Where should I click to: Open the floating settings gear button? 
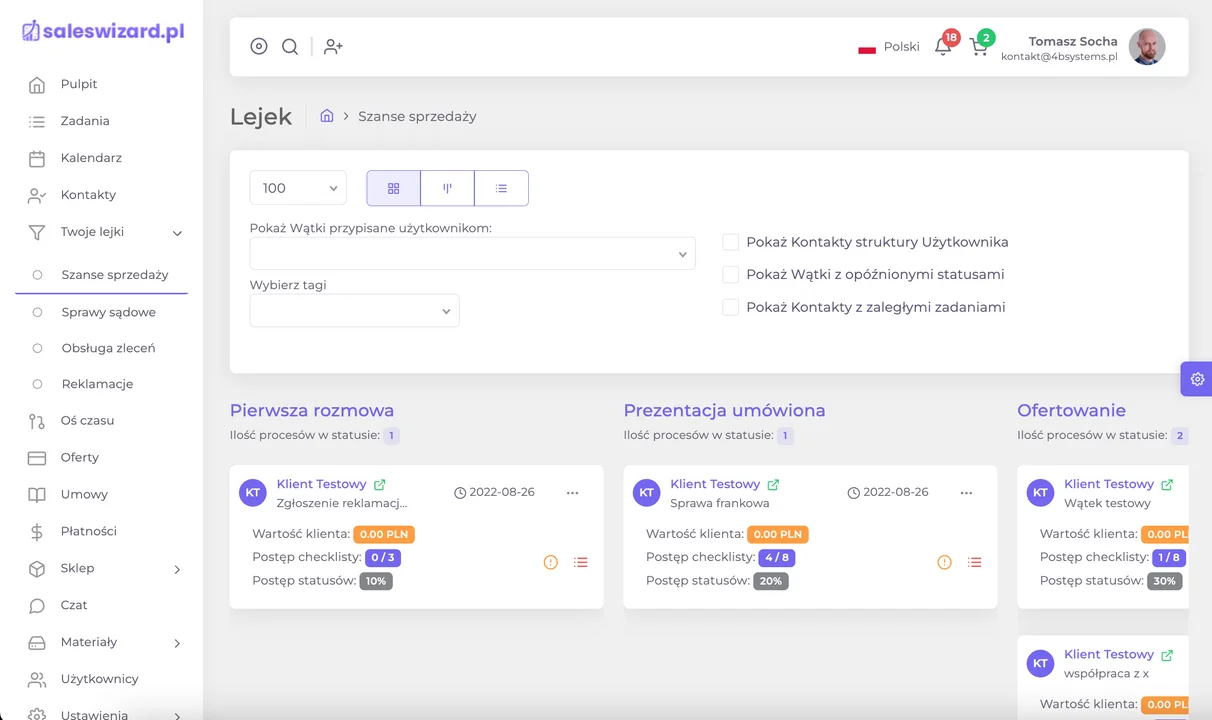point(1196,379)
